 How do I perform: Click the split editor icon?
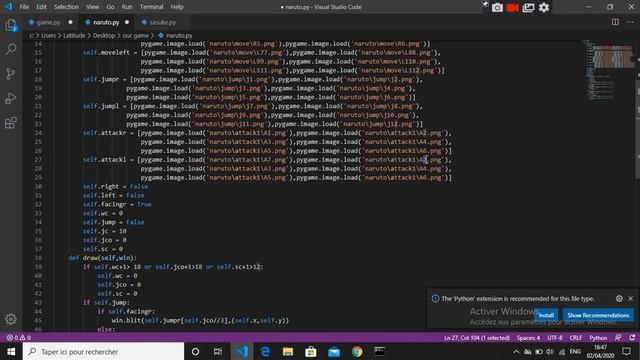pos(615,22)
